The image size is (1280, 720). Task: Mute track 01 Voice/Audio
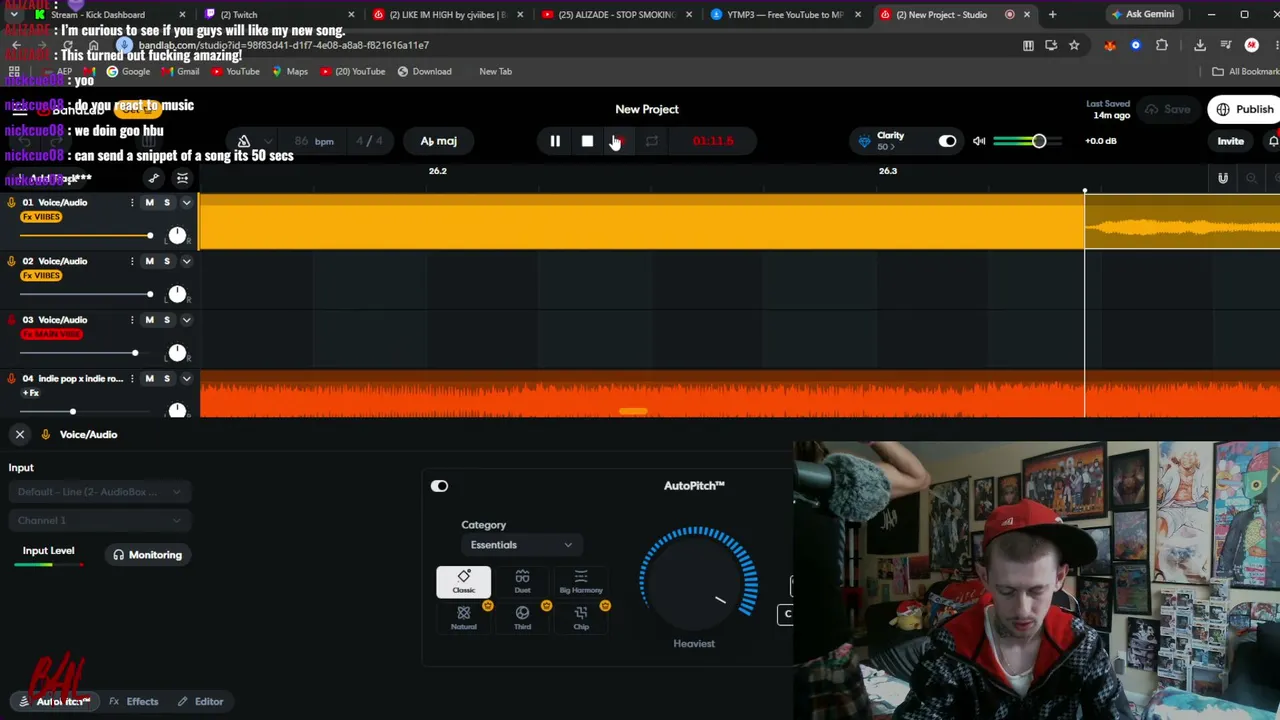(x=149, y=202)
